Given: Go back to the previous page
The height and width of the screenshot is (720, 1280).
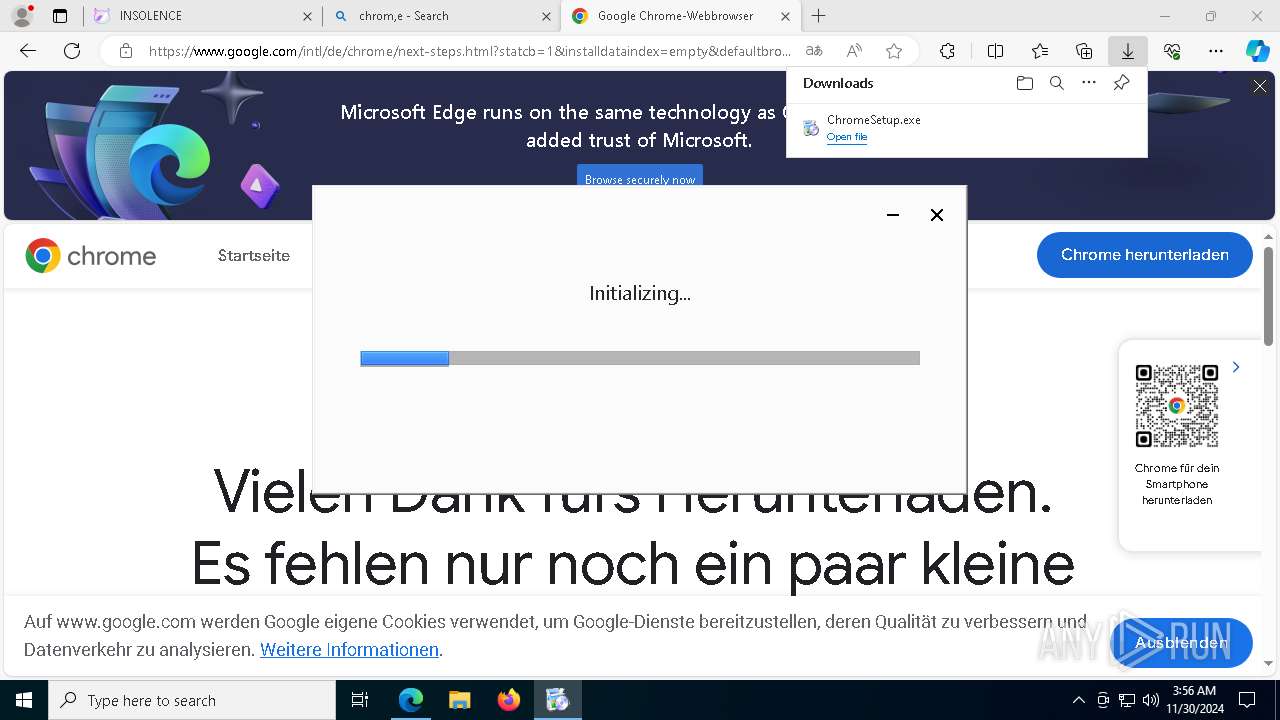Looking at the screenshot, I should point(28,51).
